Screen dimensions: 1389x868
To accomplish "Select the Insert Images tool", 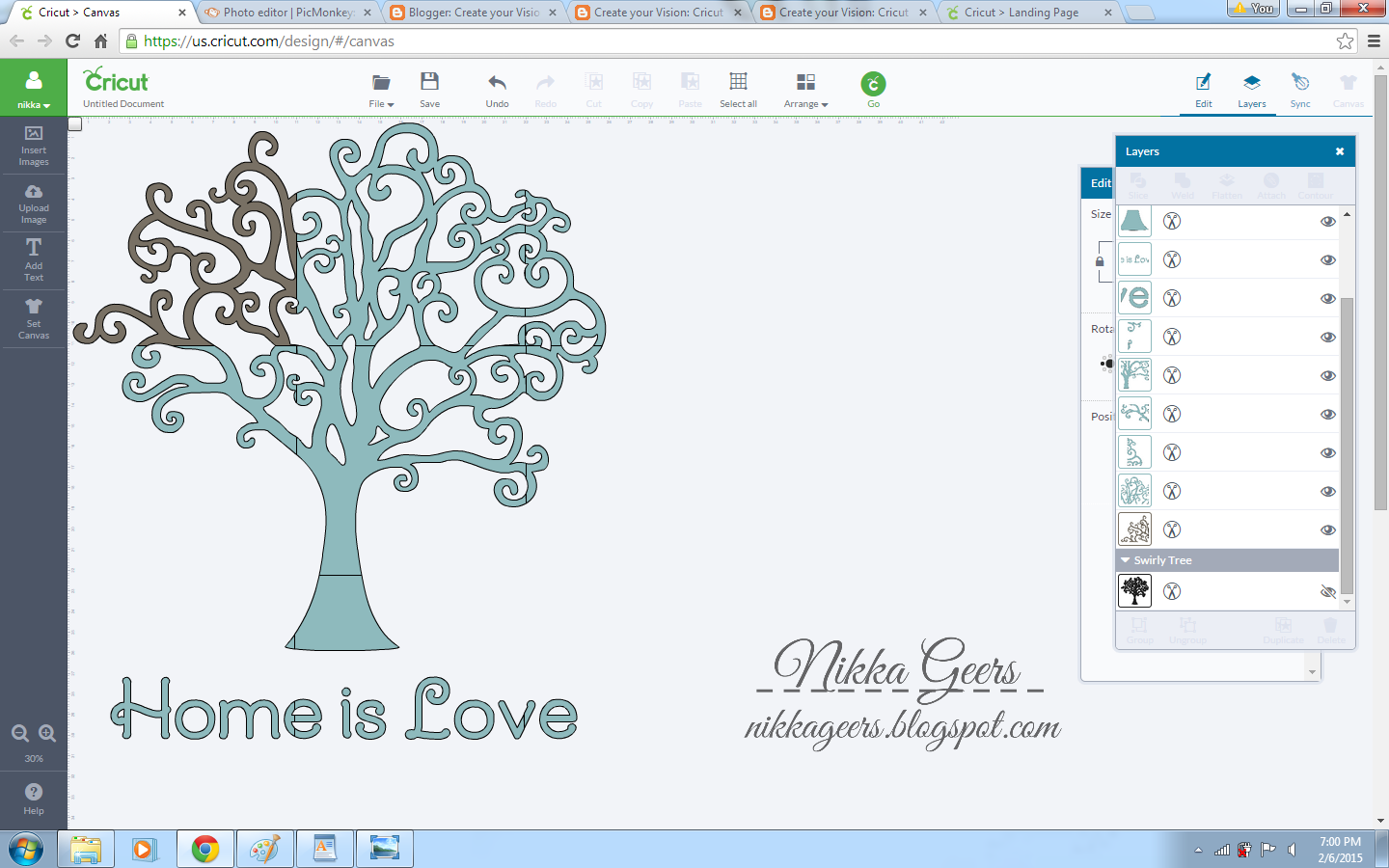I will click(x=34, y=147).
